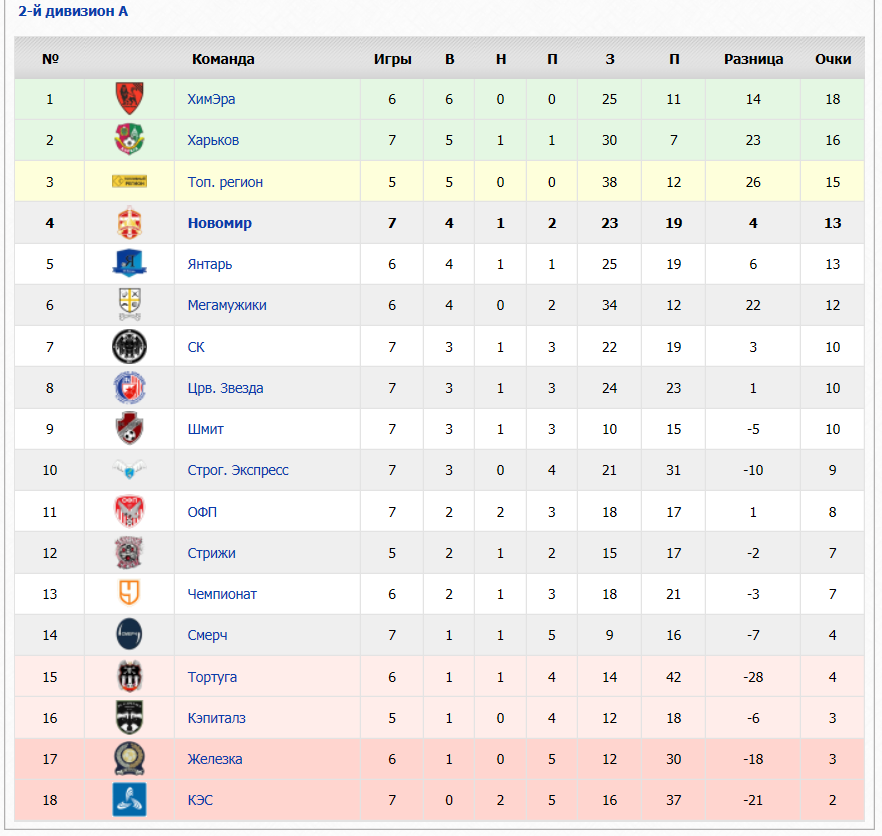This screenshot has width=882, height=836.
Task: Click the Очки column header
Action: [832, 59]
